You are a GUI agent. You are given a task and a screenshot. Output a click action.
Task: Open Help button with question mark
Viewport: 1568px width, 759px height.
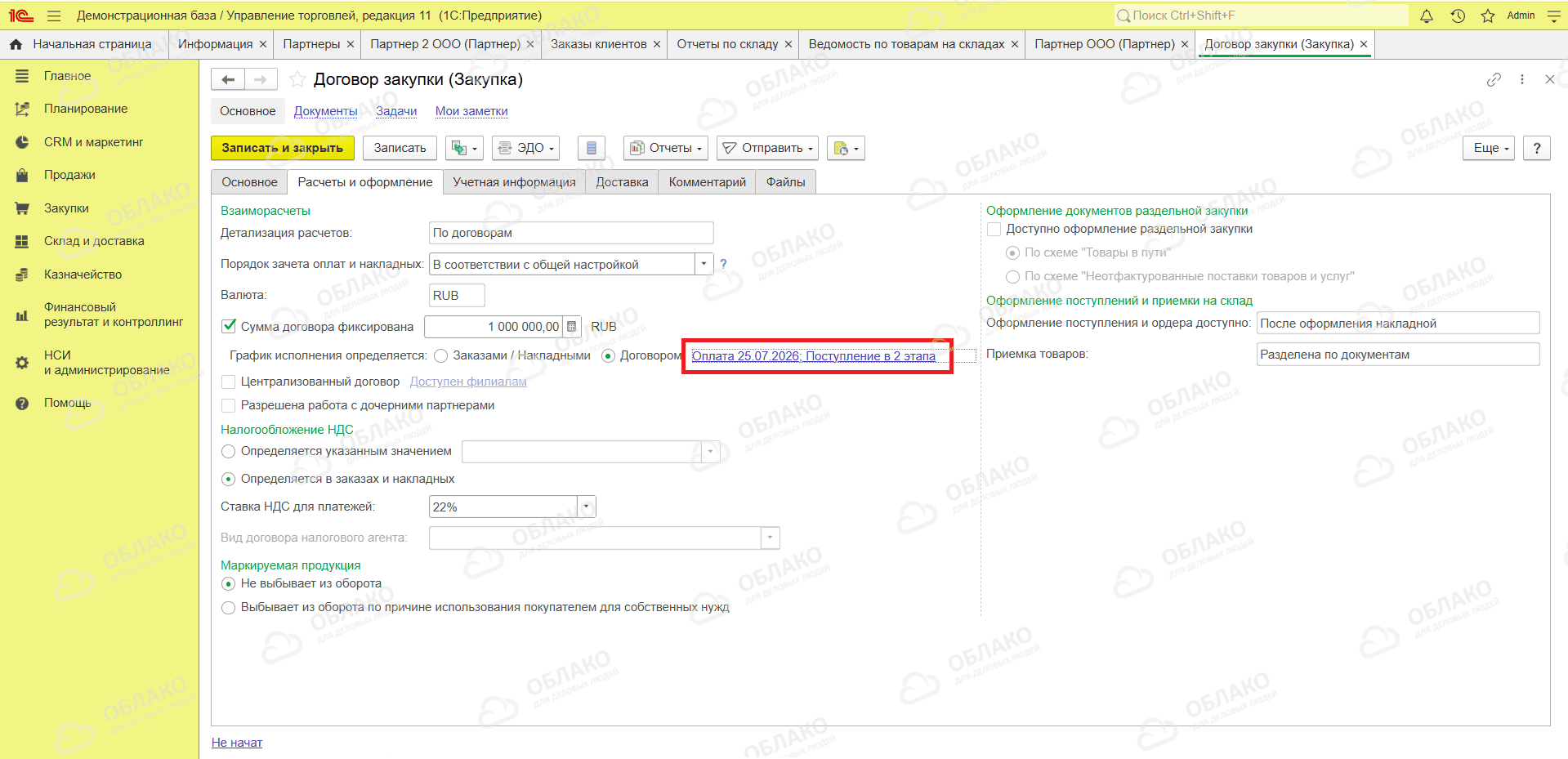1537,148
